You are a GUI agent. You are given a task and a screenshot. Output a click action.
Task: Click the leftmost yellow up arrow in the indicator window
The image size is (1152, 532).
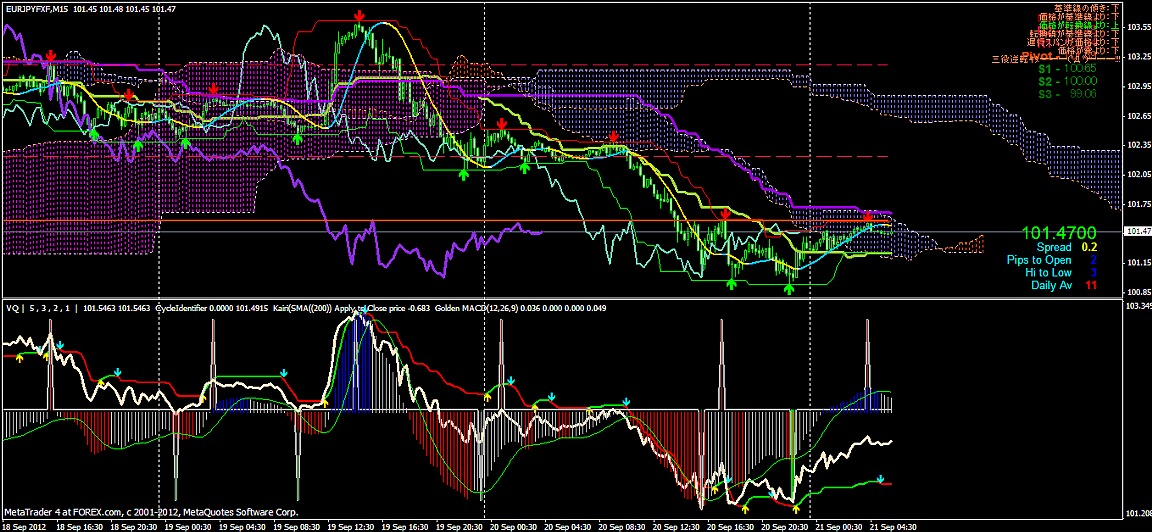click(19, 357)
